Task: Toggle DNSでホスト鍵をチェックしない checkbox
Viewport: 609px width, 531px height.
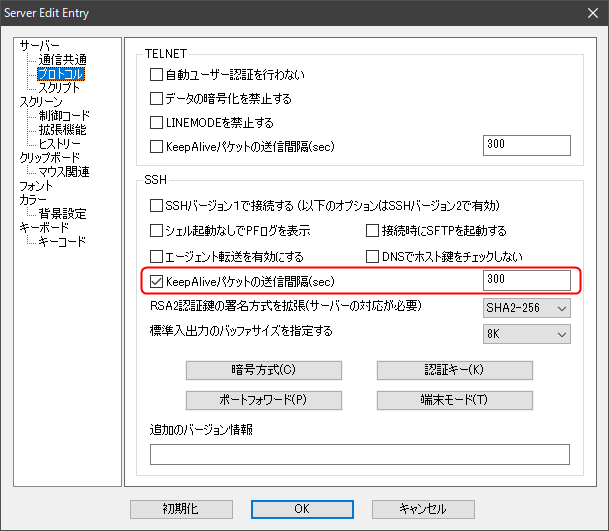Action: tap(372, 256)
